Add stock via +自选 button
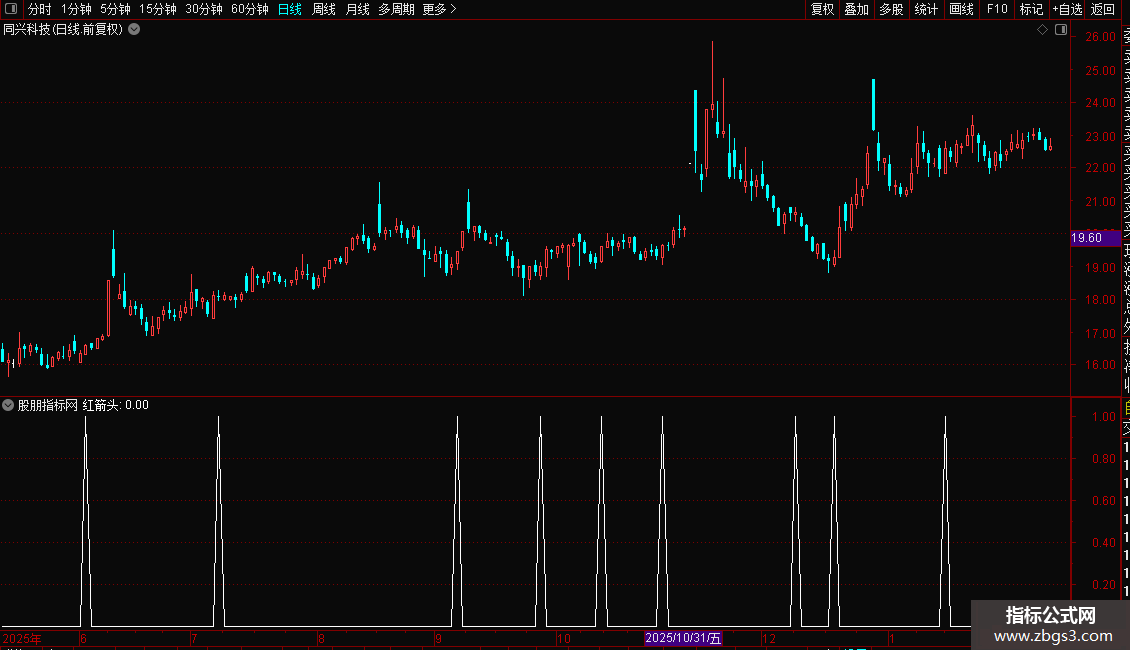 tap(1067, 9)
